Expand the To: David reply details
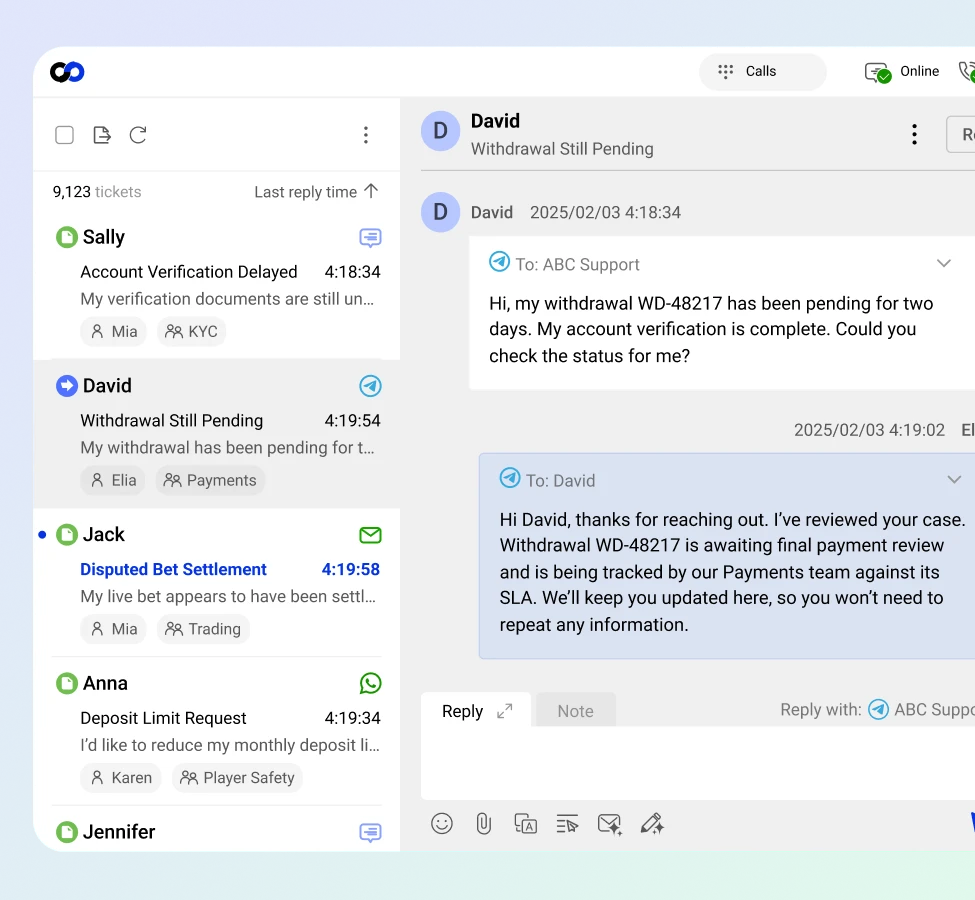The image size is (975, 900). point(954,480)
